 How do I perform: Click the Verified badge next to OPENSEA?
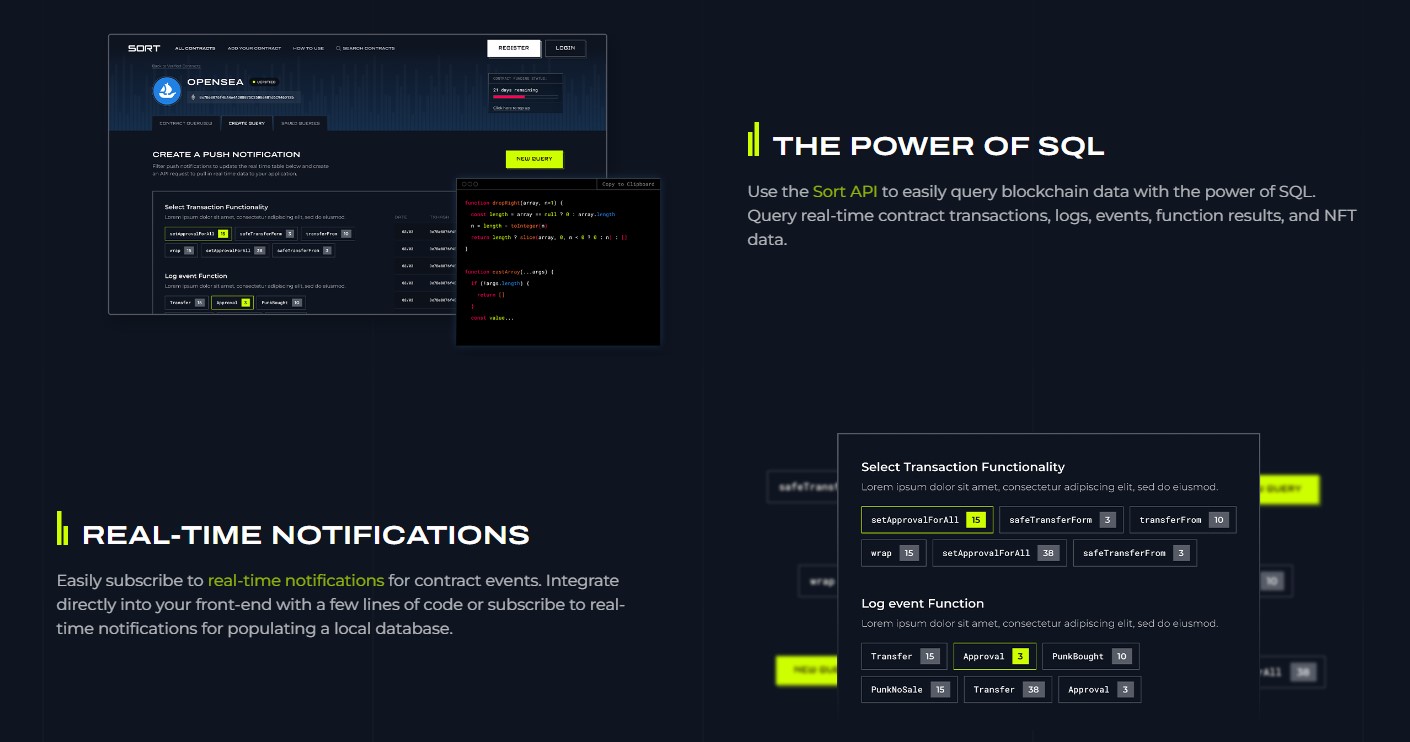(264, 82)
